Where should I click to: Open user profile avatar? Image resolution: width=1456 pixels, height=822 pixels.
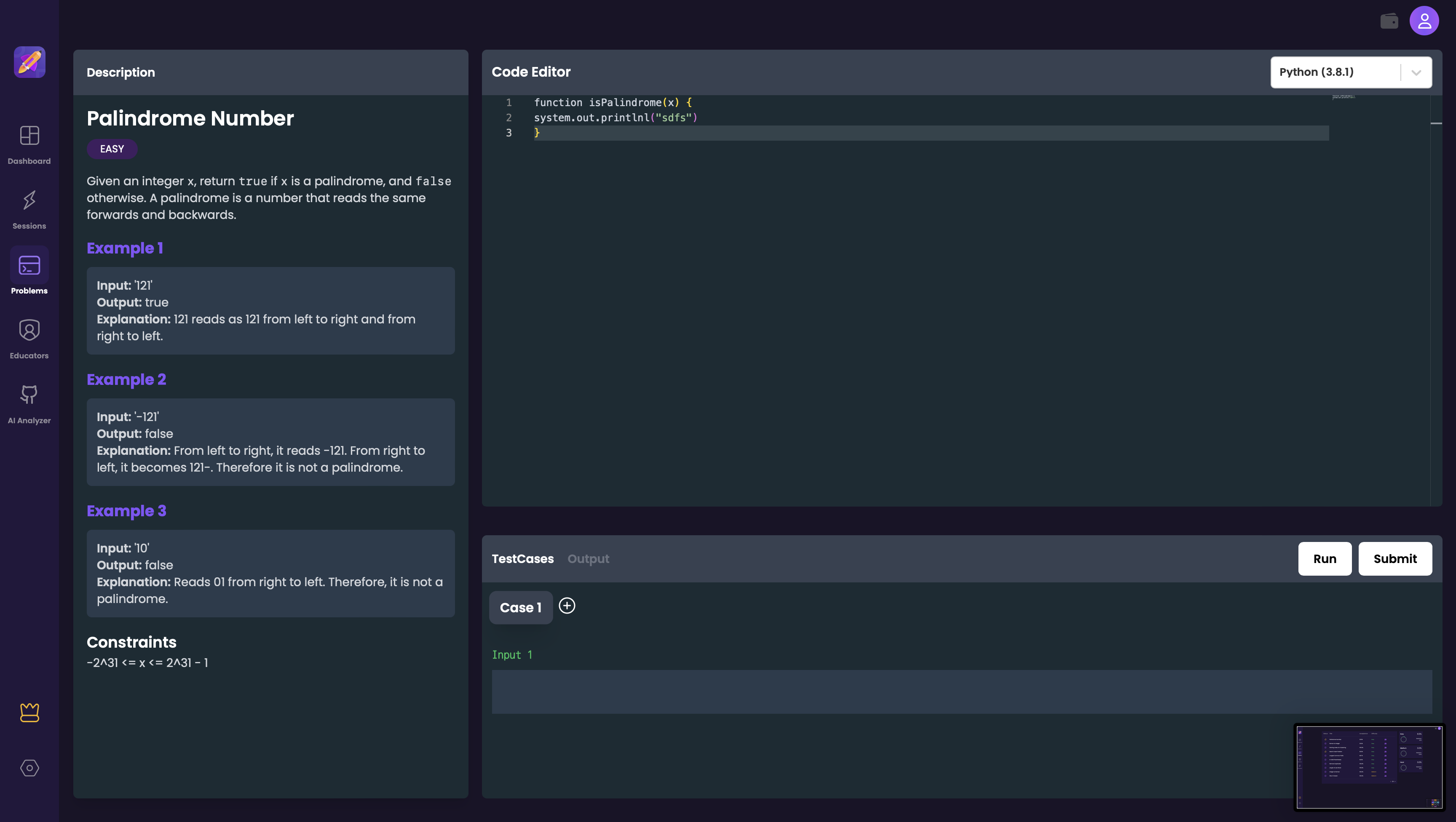(1424, 21)
